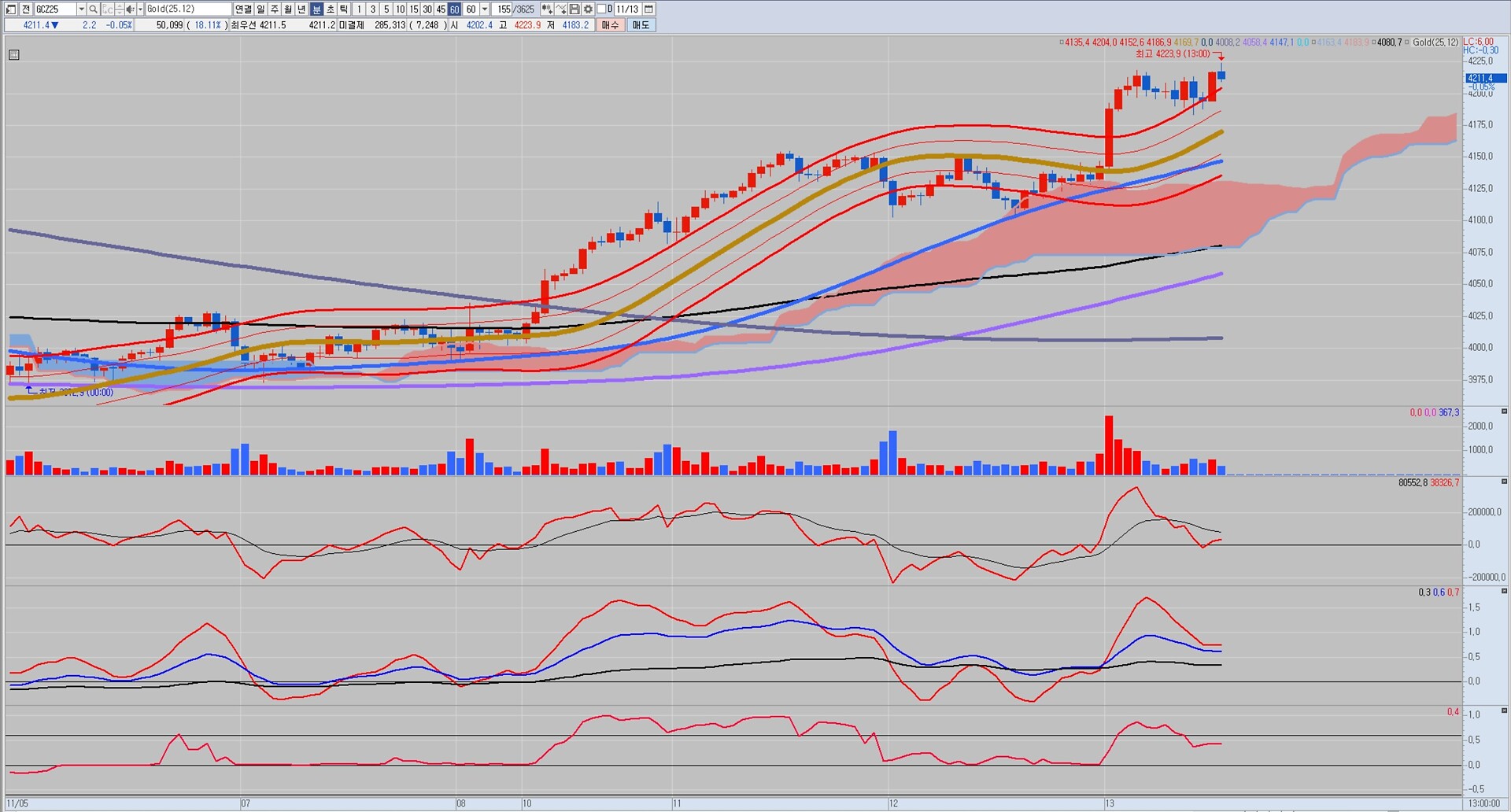
Task: Click the 매수 buy button
Action: (x=611, y=25)
